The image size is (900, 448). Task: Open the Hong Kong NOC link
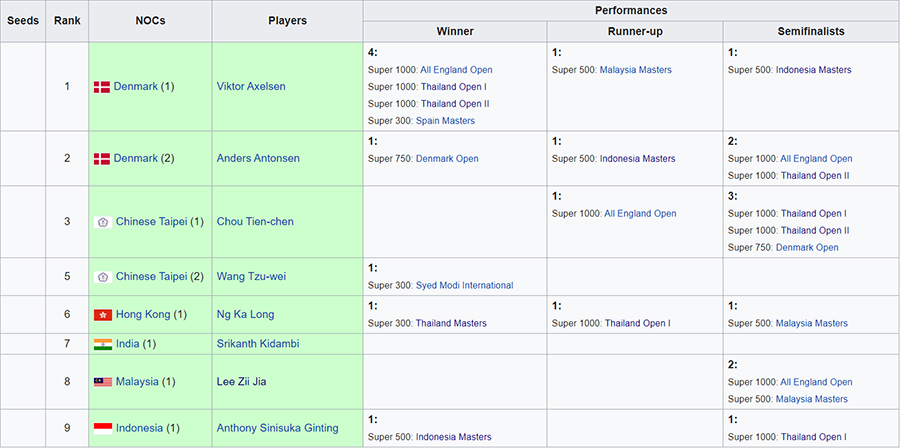[143, 314]
